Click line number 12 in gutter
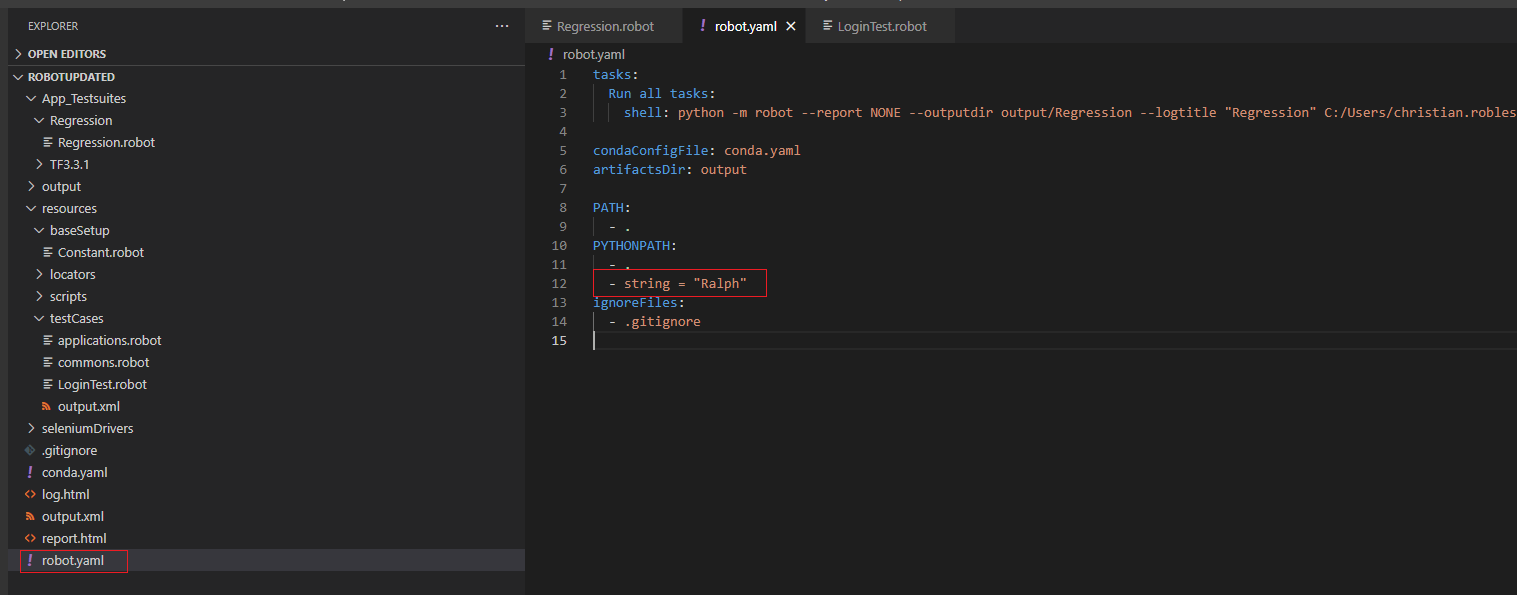This screenshot has height=595, width=1517. [560, 283]
